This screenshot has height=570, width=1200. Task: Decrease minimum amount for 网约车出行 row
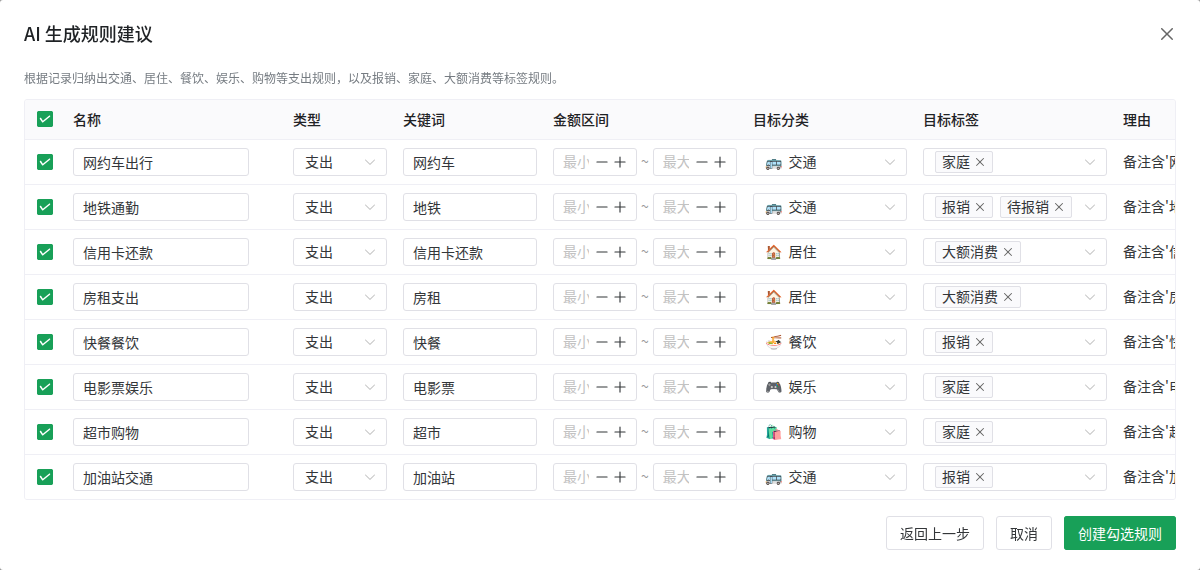click(602, 162)
